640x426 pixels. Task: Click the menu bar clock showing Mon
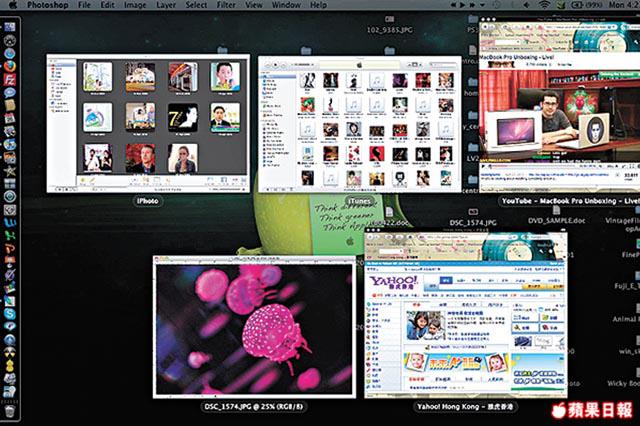pos(624,5)
